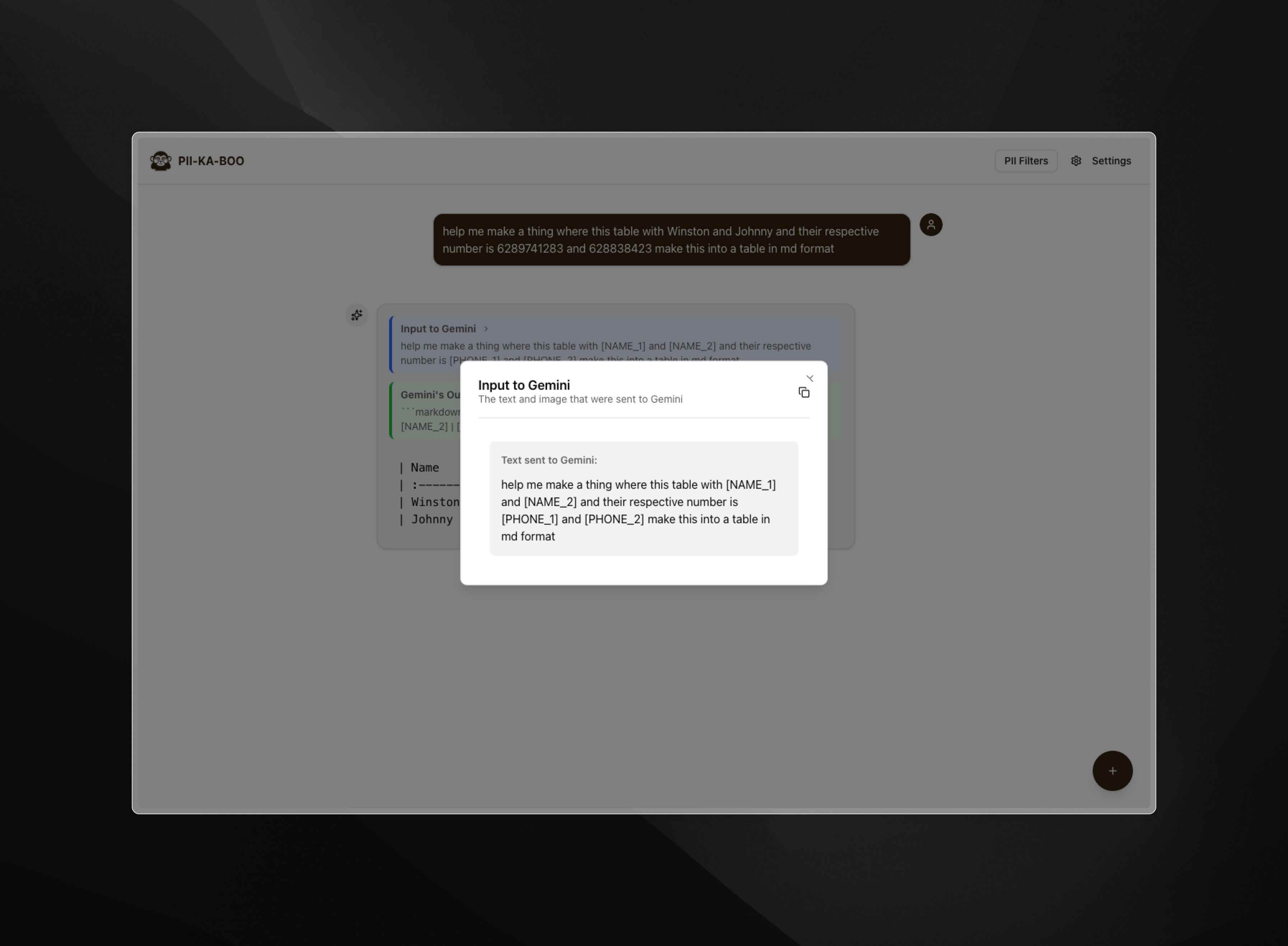The image size is (1288, 946).
Task: Click the Settings gear icon
Action: pos(1075,161)
